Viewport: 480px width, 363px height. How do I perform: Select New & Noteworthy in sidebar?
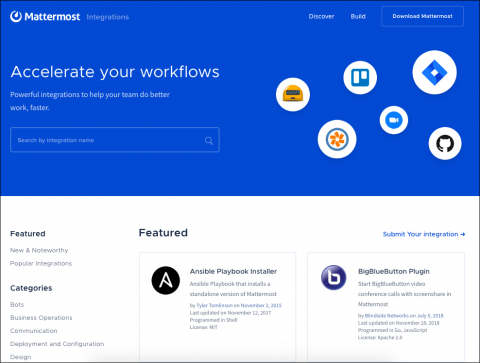click(x=39, y=250)
